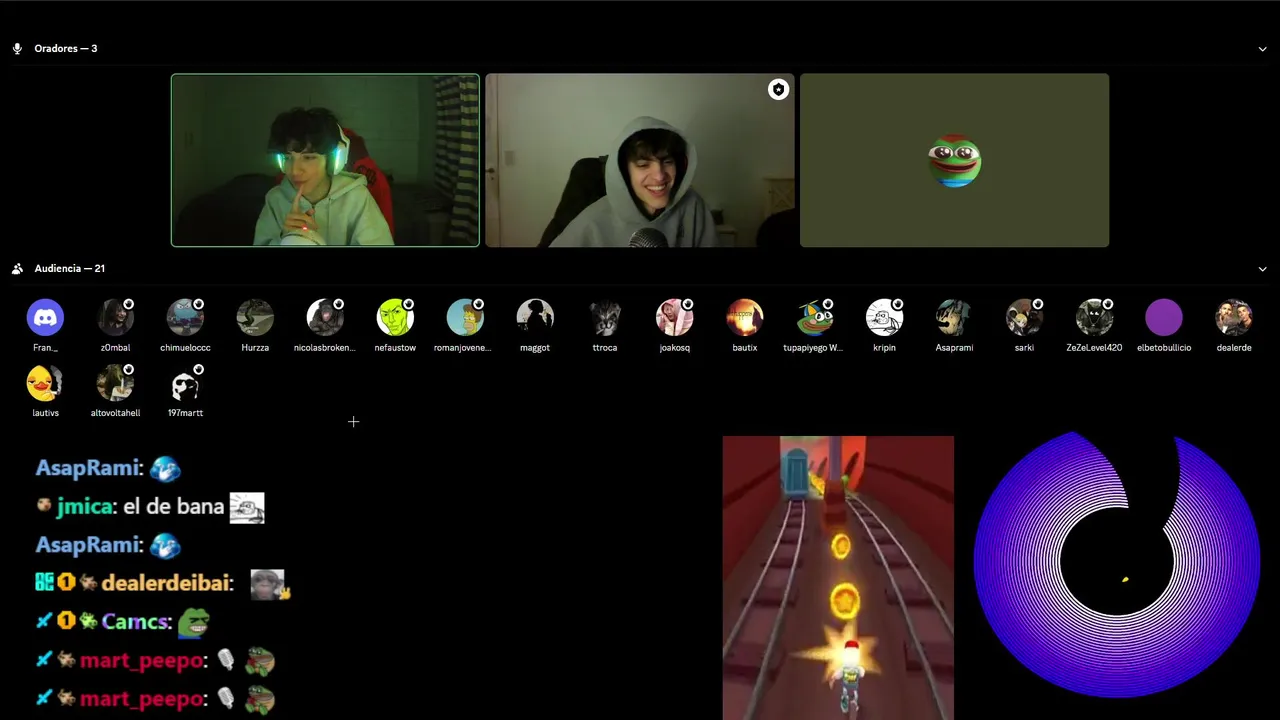
Task: Open nicolasbroken's audience avatar
Action: coord(325,317)
